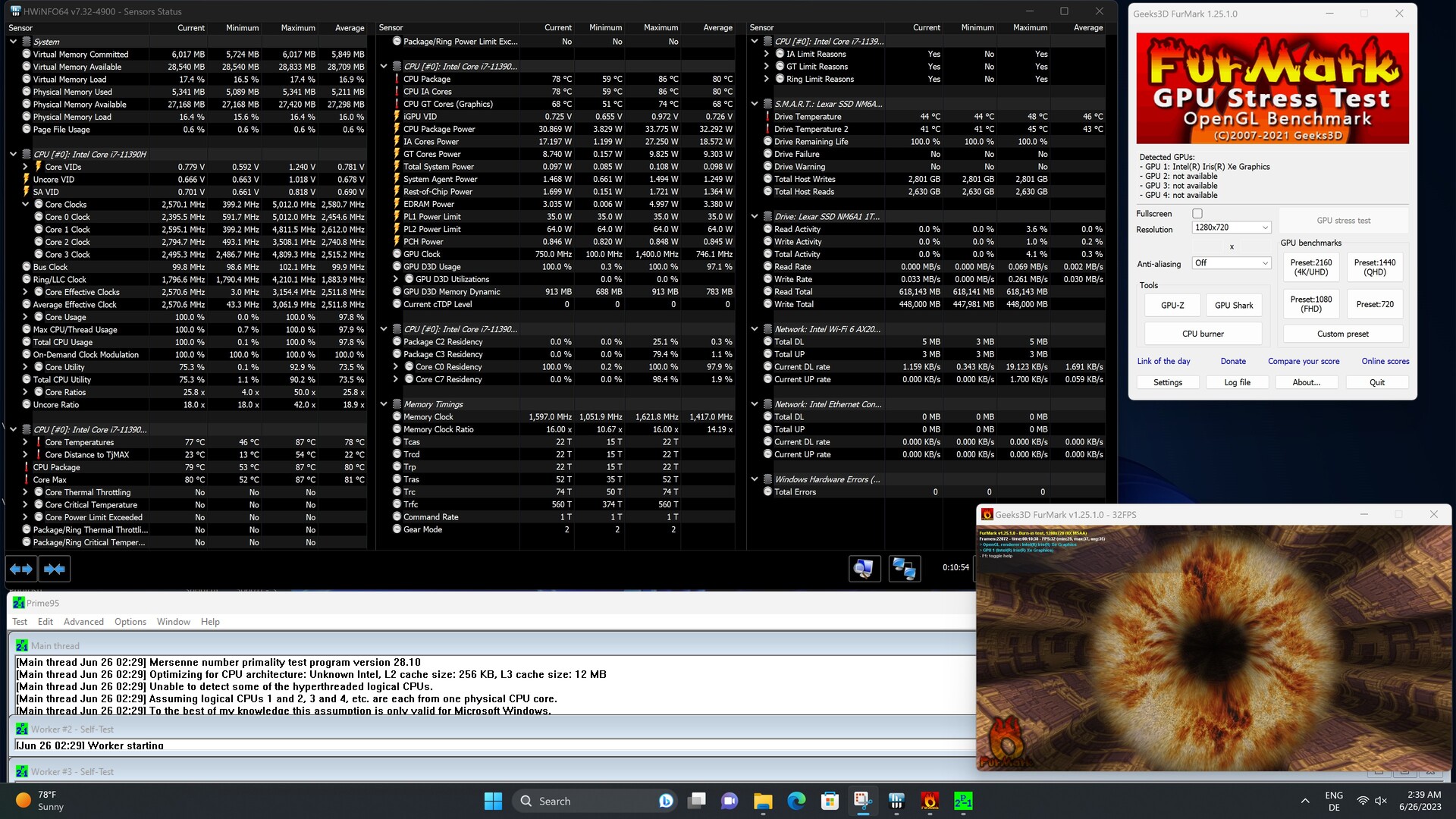Open the Online scores link
This screenshot has width=1456, height=819.
click(x=1385, y=362)
